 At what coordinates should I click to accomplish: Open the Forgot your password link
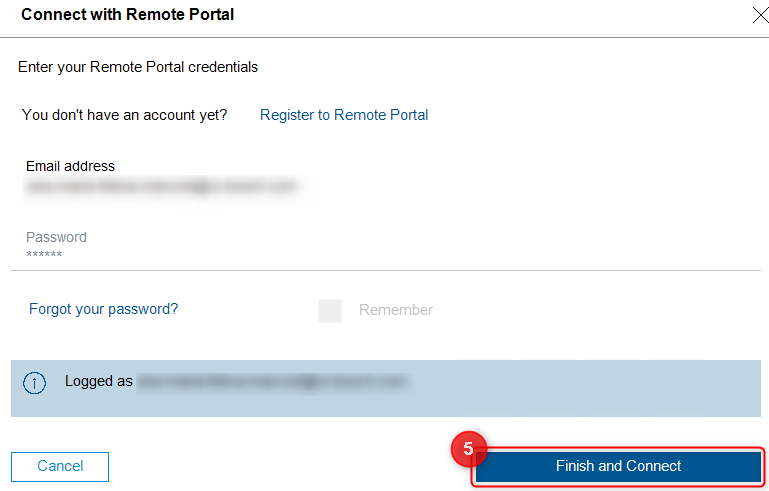point(103,309)
